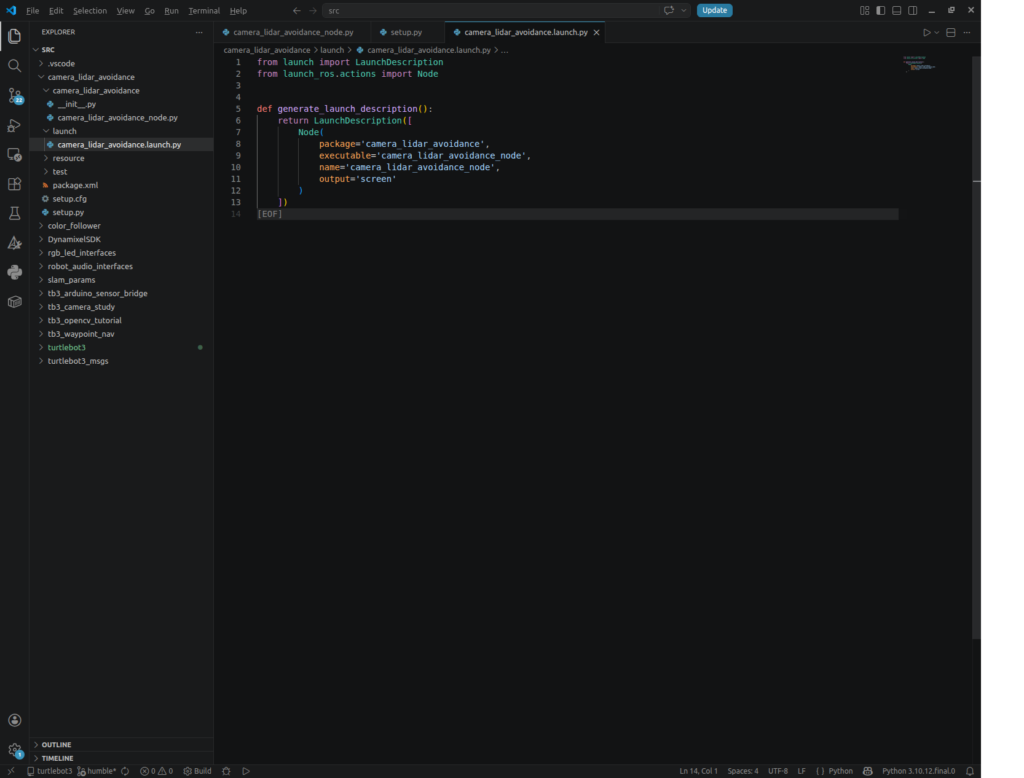
Task: Open the errors and warnings count in the status bar
Action: 156,771
